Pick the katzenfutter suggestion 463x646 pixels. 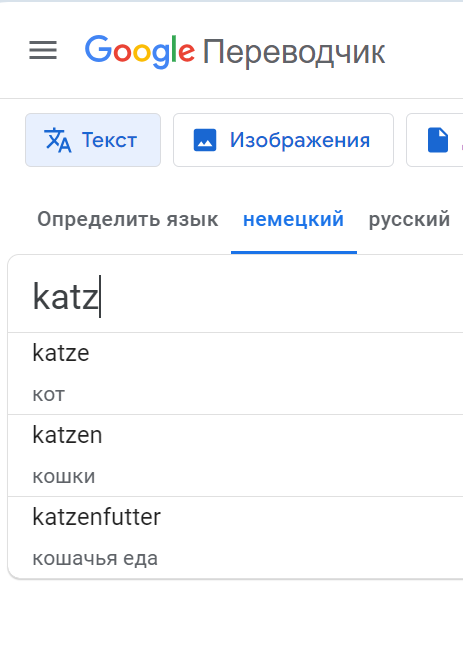point(235,537)
